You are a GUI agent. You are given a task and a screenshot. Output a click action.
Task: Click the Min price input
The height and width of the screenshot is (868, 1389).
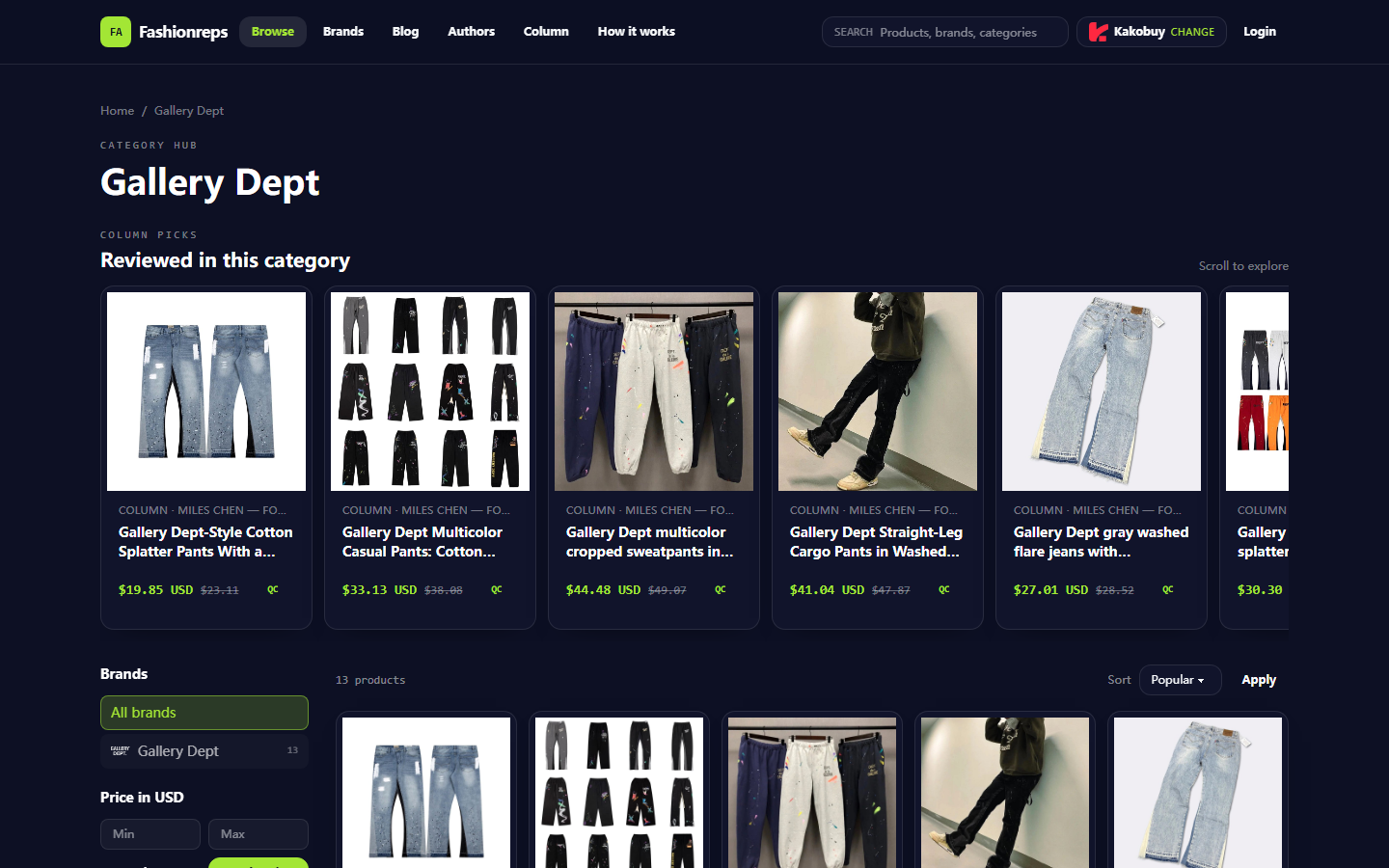pyautogui.click(x=150, y=834)
